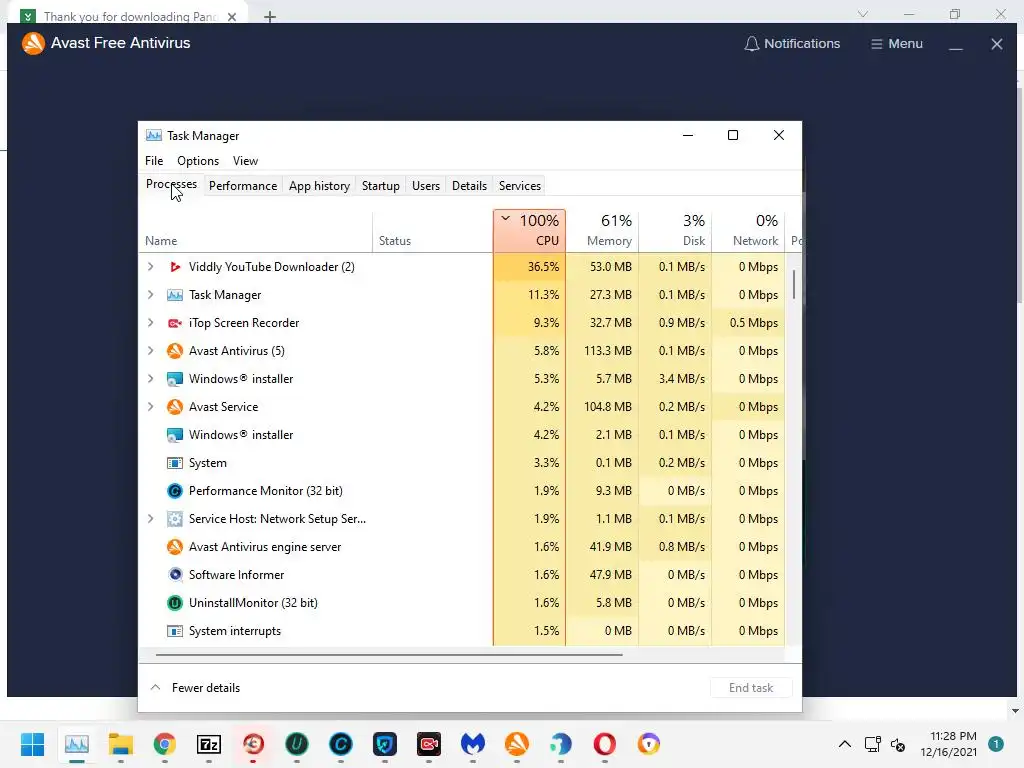The width and height of the screenshot is (1024, 768).
Task: Click the Service Host Network Setup gear icon
Action: click(174, 519)
